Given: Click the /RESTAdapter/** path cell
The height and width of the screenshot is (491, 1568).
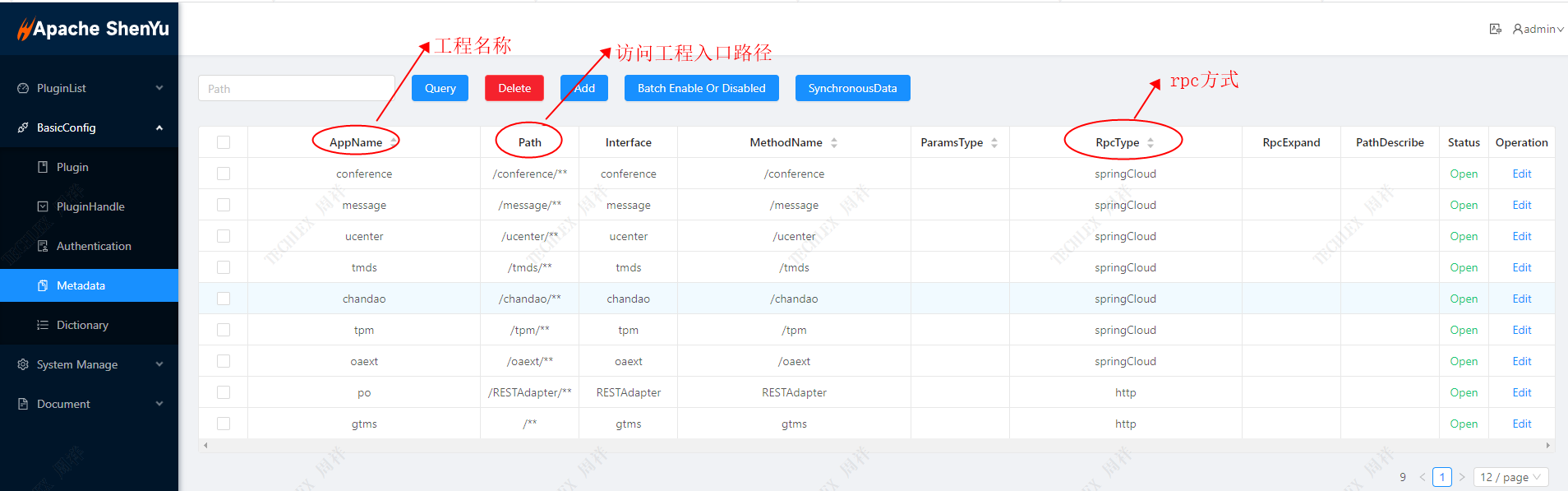Looking at the screenshot, I should point(530,392).
